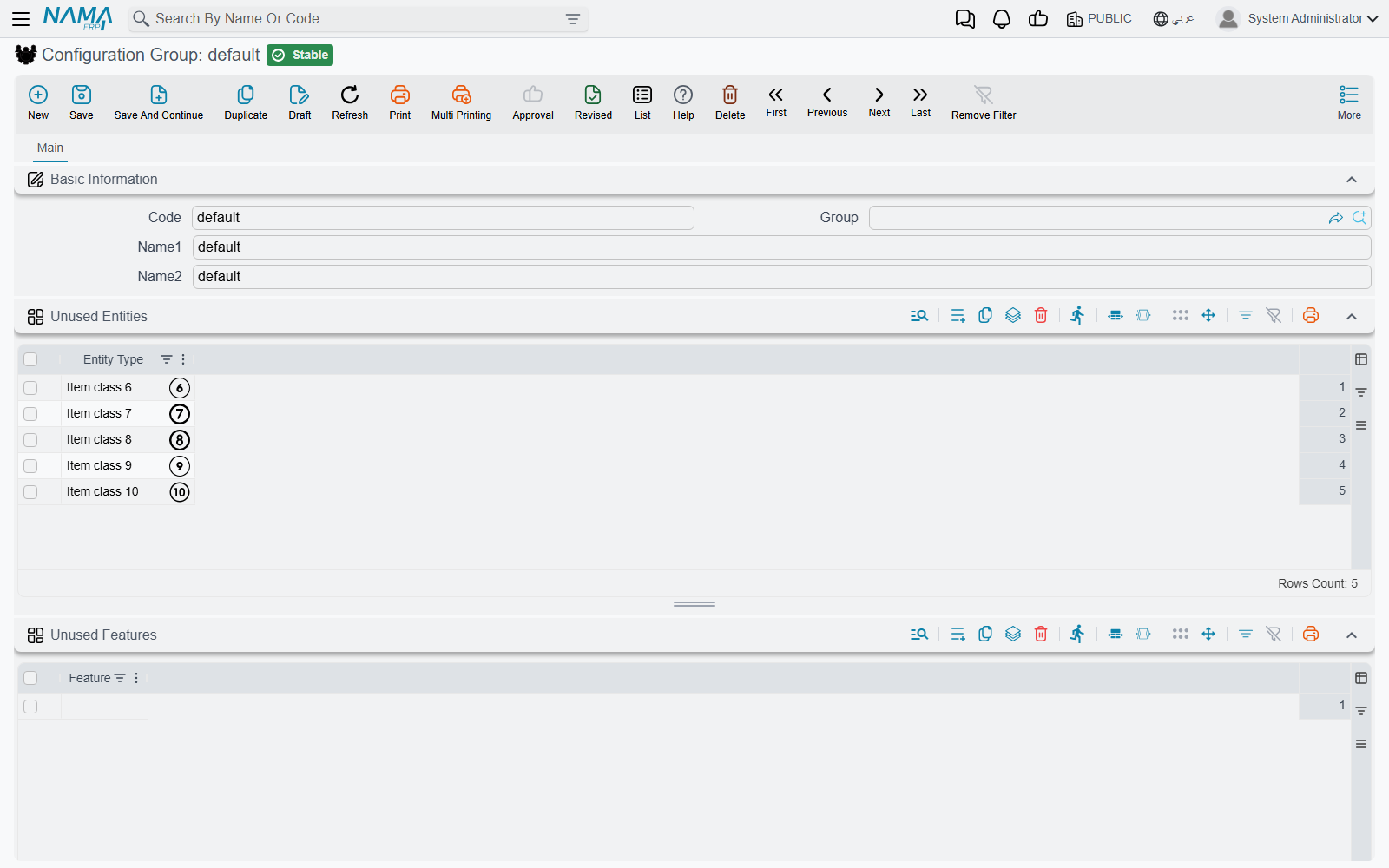Click the layers icon in Unused Features toolbar

pos(1013,635)
